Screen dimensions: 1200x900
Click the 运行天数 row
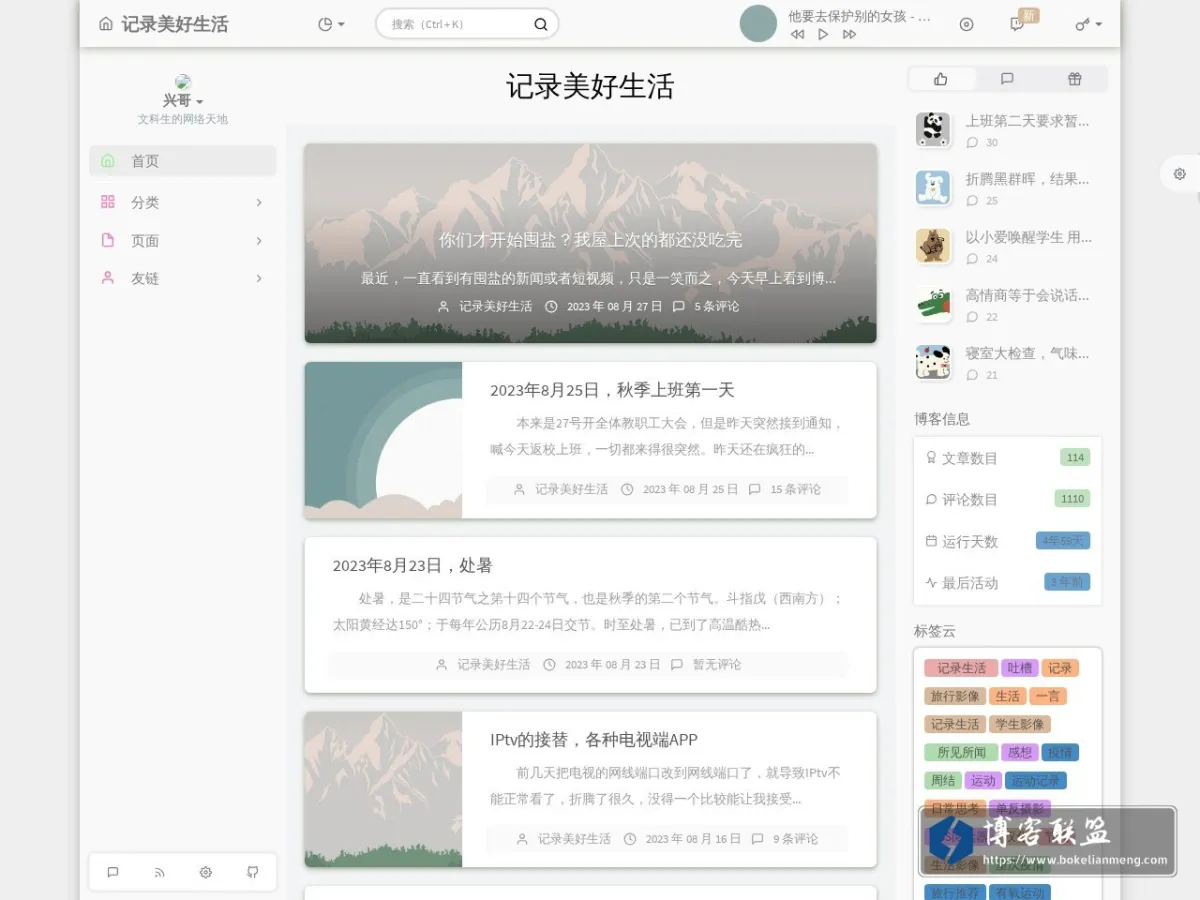[1008, 541]
